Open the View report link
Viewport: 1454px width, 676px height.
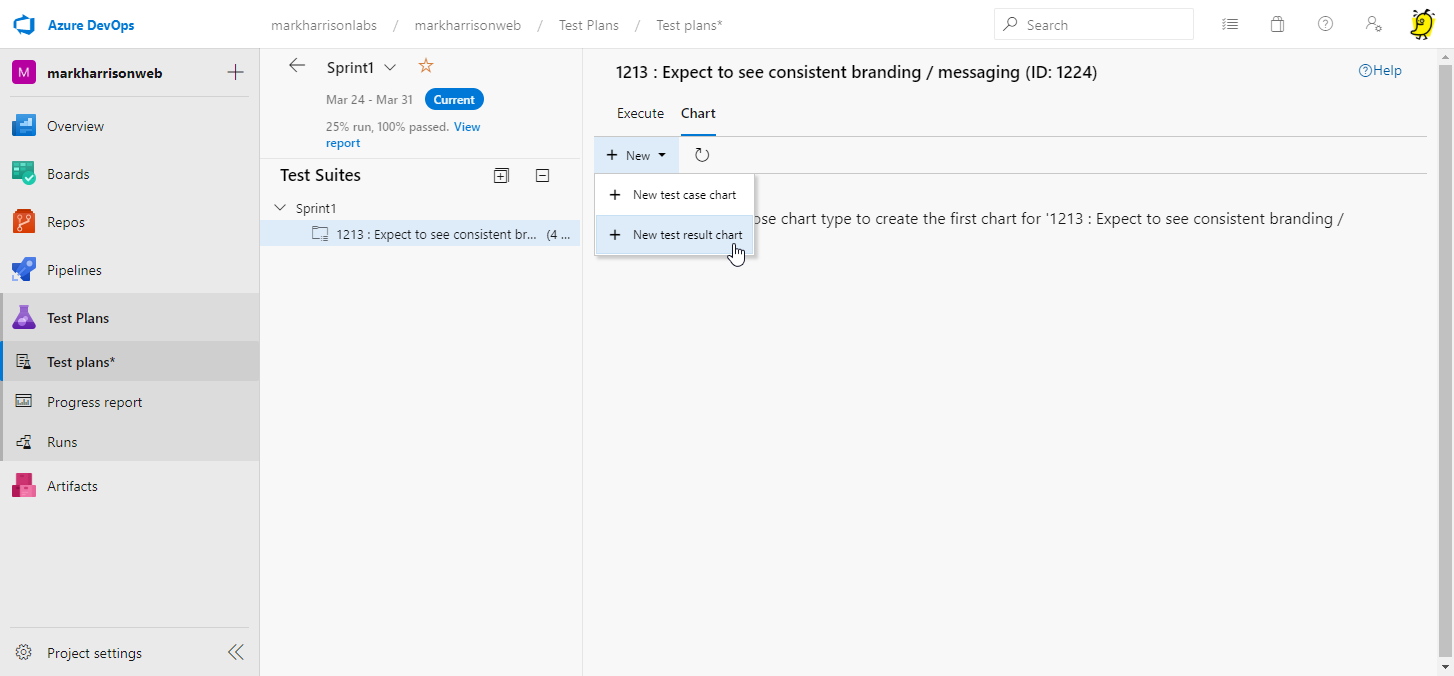coord(467,127)
